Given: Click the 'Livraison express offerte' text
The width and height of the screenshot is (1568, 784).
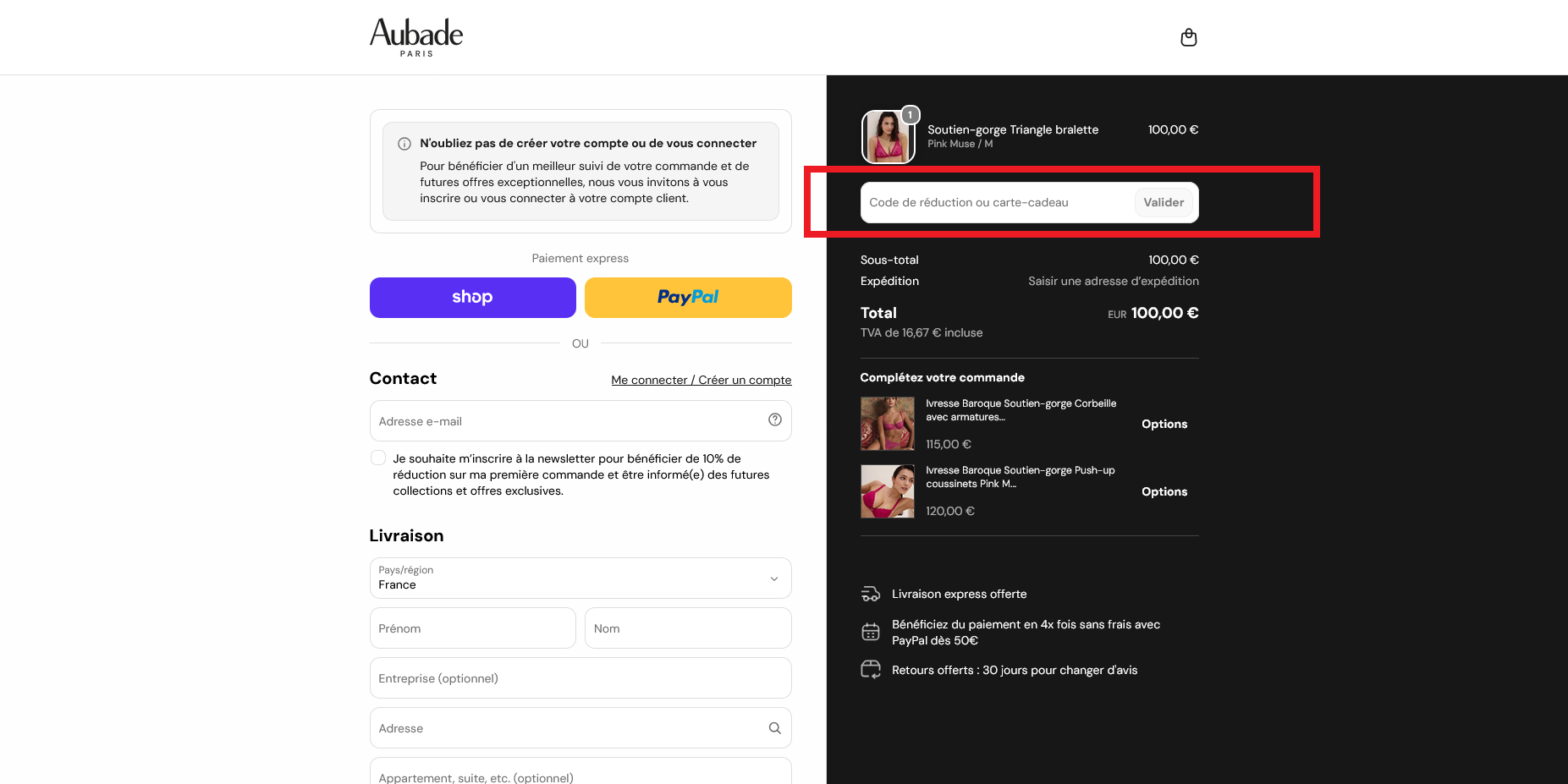Looking at the screenshot, I should coord(960,594).
